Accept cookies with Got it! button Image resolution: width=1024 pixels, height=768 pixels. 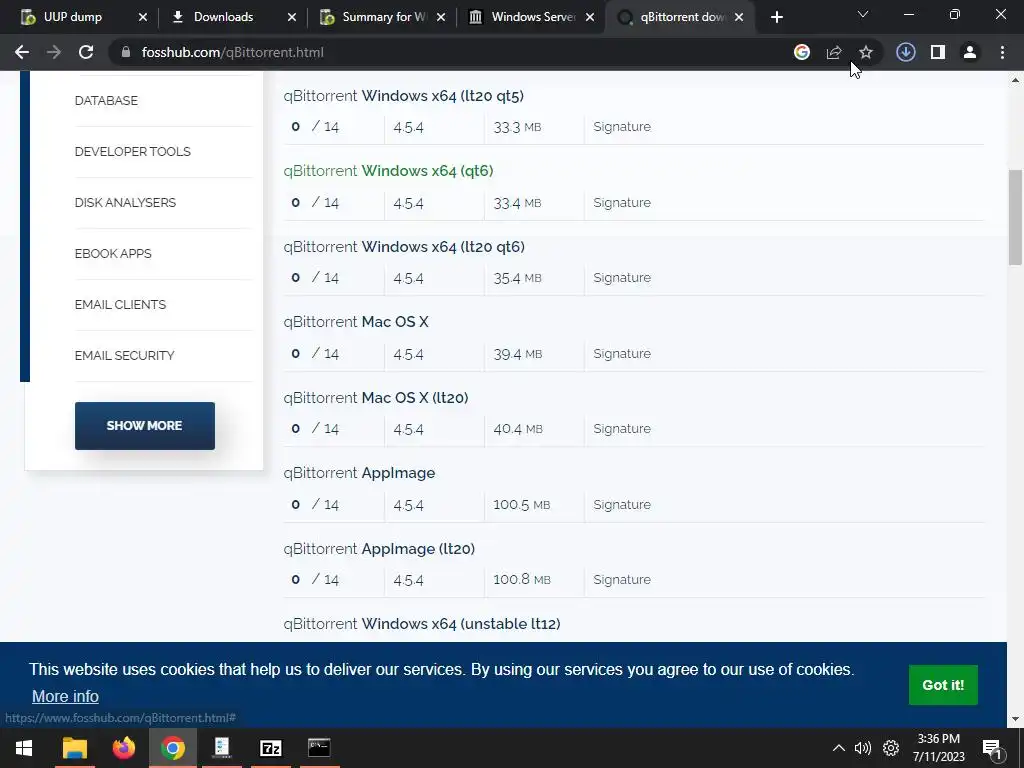[943, 685]
